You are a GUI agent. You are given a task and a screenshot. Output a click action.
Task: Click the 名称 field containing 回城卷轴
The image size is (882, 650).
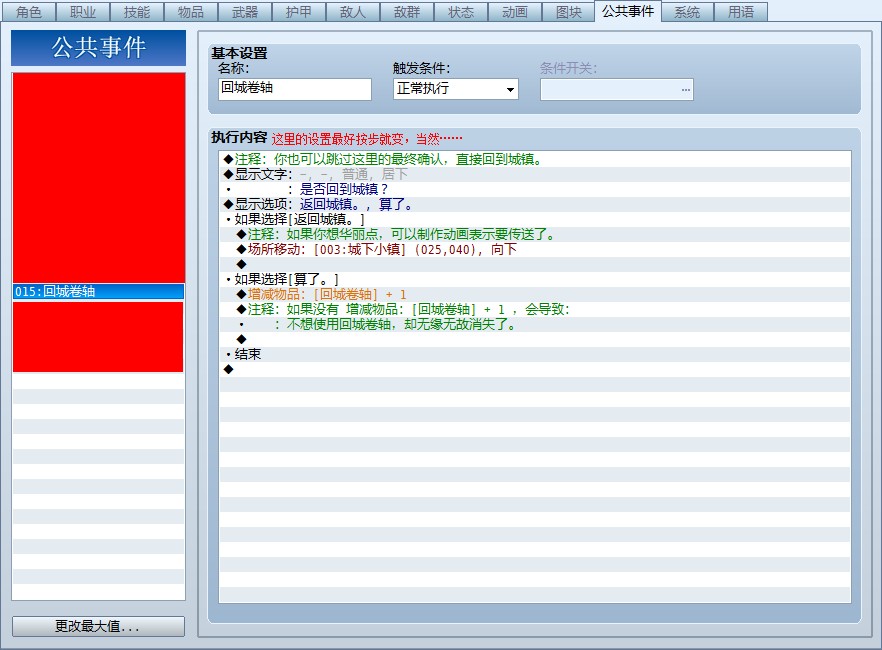coord(295,89)
